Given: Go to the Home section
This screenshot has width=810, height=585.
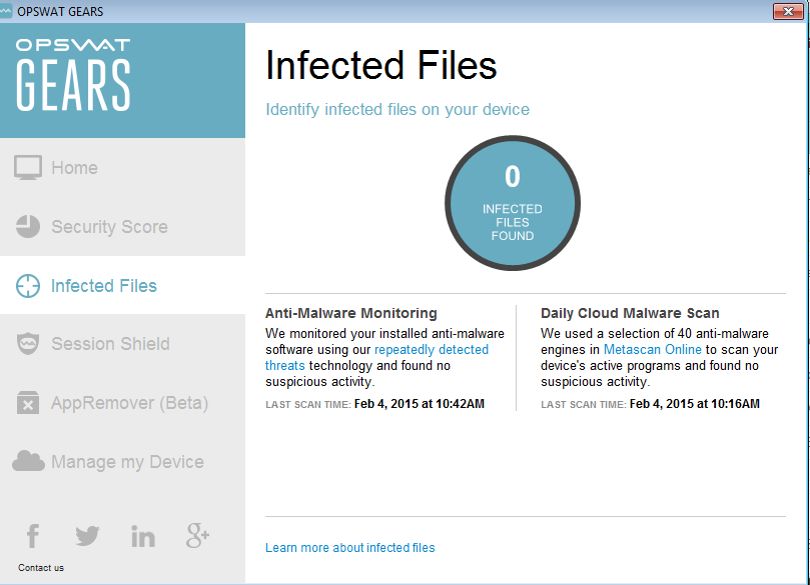Looking at the screenshot, I should pyautogui.click(x=74, y=168).
